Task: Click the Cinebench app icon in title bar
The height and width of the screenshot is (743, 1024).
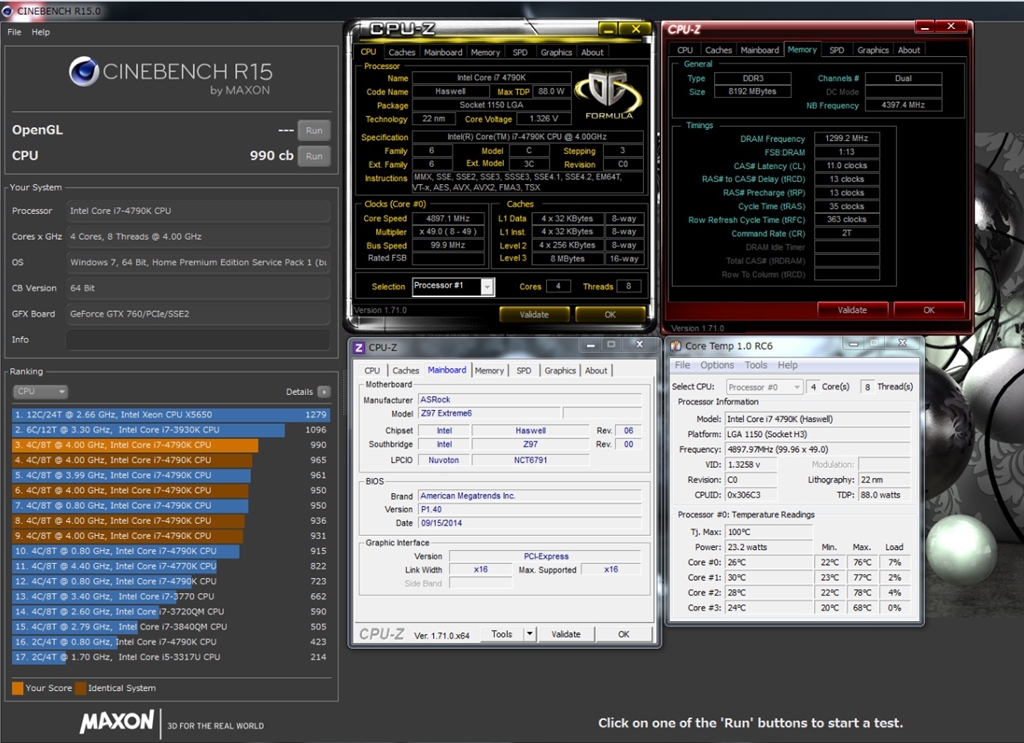Action: coord(8,10)
